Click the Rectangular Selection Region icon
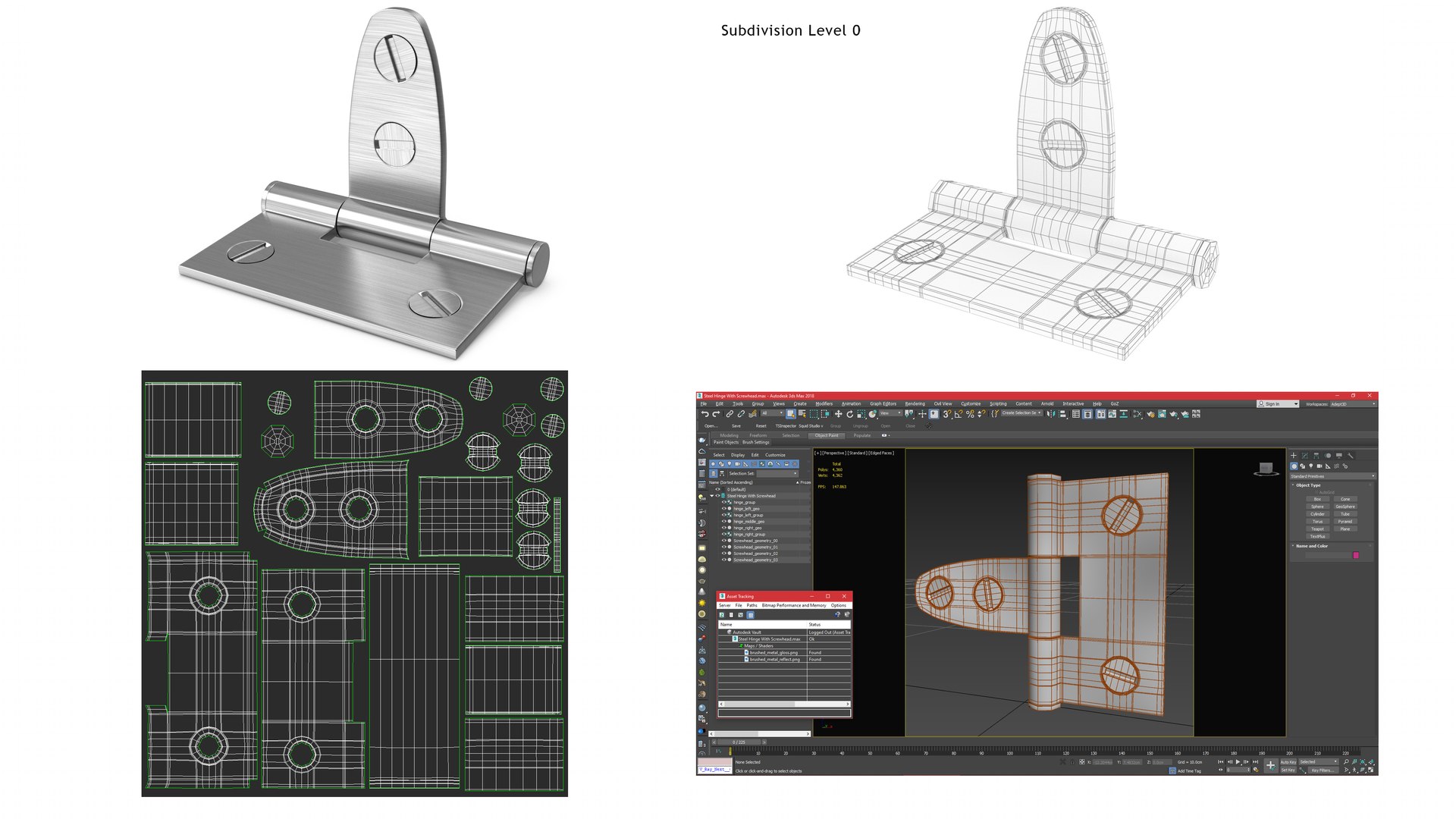Screen dimensions: 1456x819 814,414
